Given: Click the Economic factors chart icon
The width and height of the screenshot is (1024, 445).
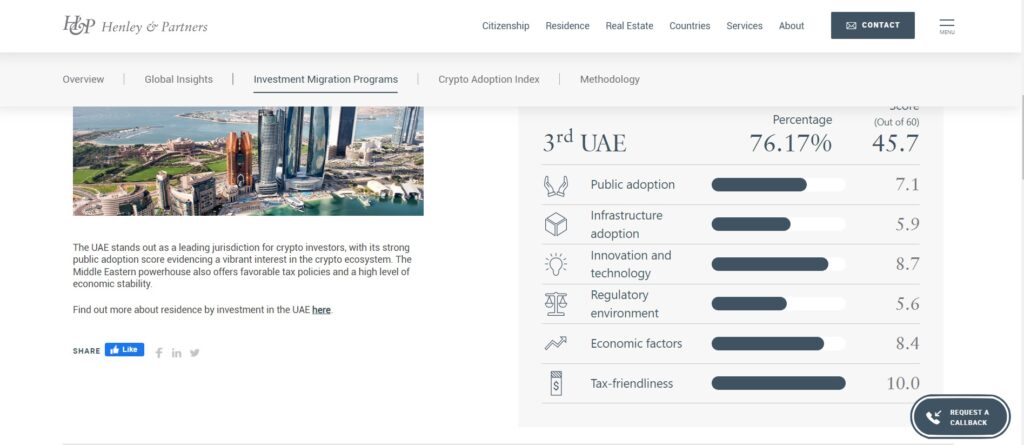Looking at the screenshot, I should [x=555, y=344].
